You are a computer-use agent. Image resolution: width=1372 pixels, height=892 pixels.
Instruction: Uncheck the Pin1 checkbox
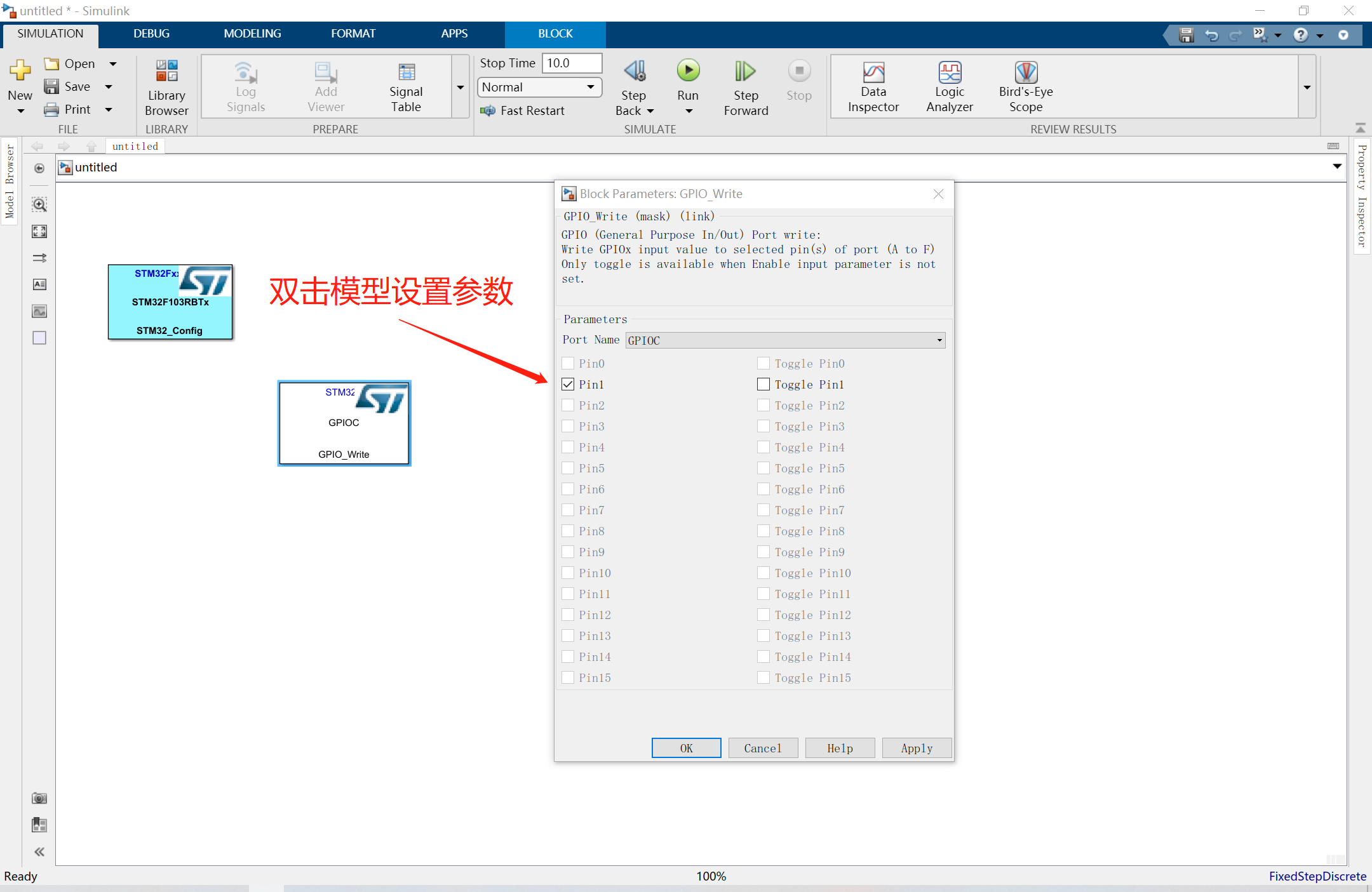[568, 384]
